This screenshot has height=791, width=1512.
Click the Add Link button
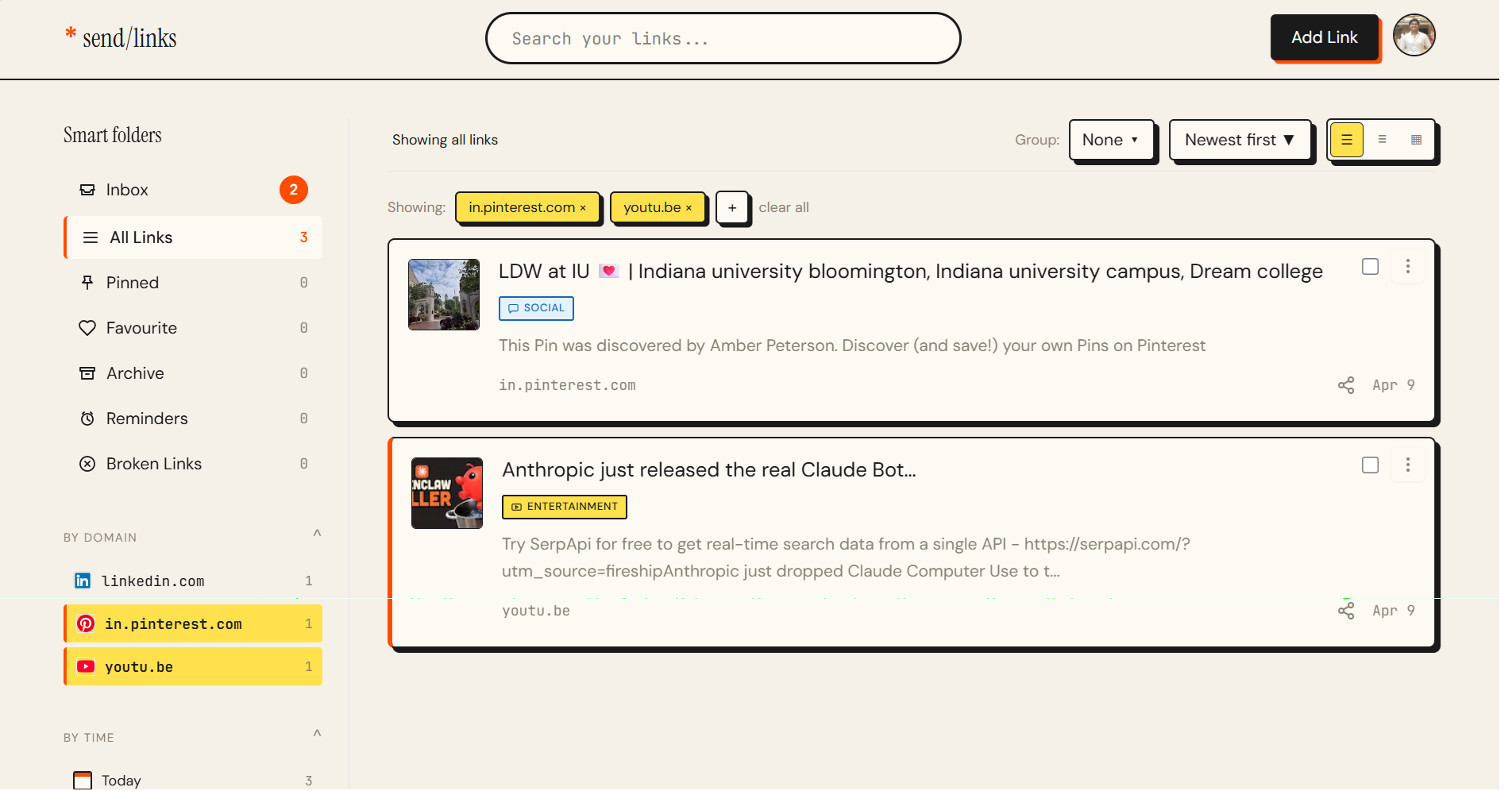pos(1325,37)
